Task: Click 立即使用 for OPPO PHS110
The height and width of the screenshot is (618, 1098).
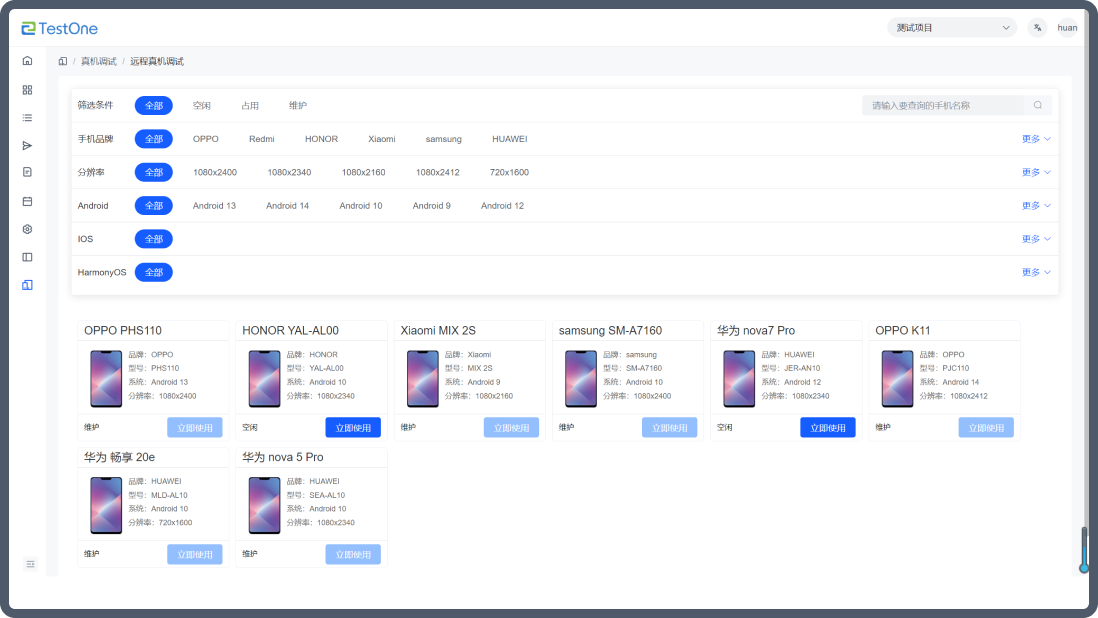Action: 195,428
